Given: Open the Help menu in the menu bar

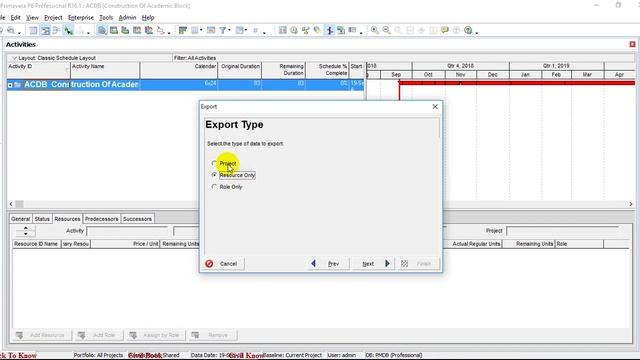Looking at the screenshot, I should [148, 18].
